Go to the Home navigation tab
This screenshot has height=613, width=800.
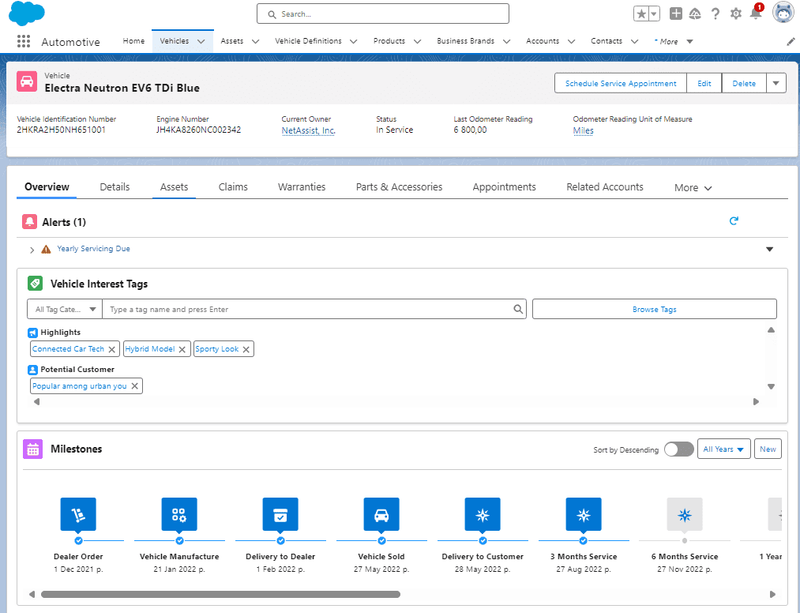[x=134, y=41]
